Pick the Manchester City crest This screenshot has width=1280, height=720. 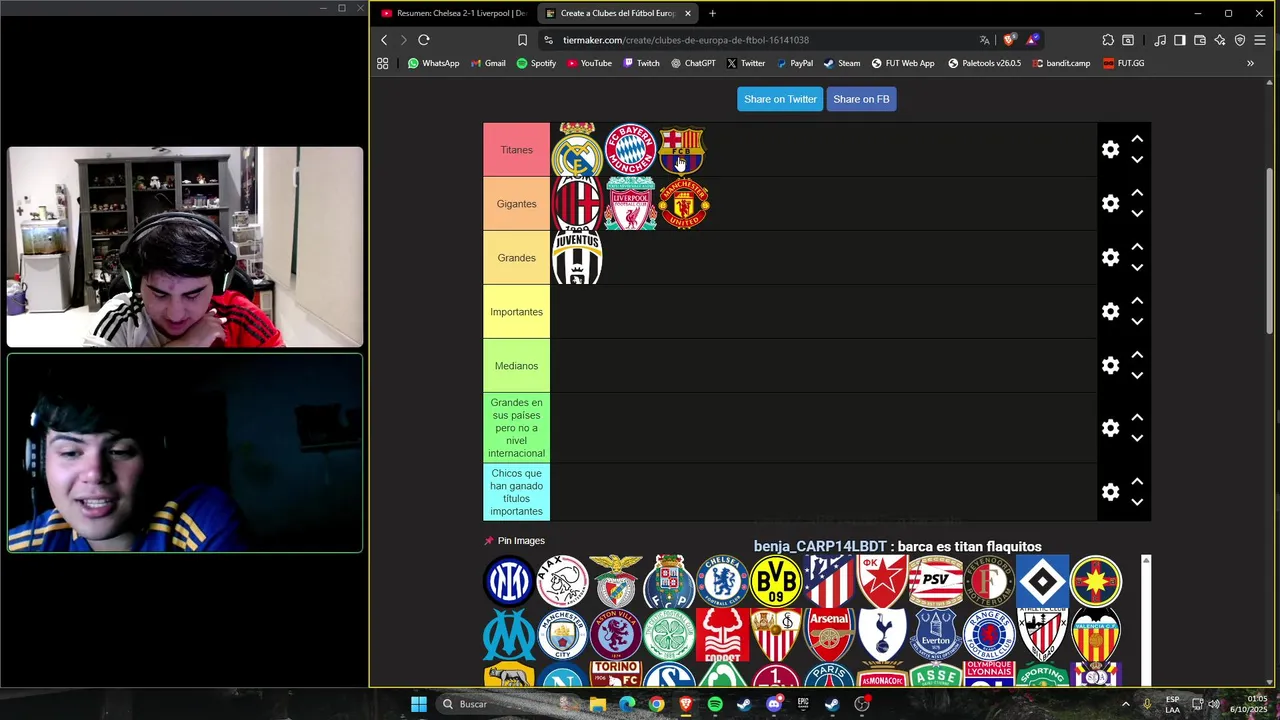point(562,634)
